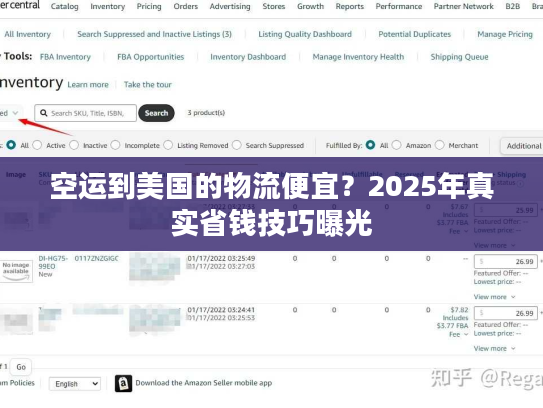Edit the first 26.99 price field
The image size is (543, 408).
pos(506,261)
